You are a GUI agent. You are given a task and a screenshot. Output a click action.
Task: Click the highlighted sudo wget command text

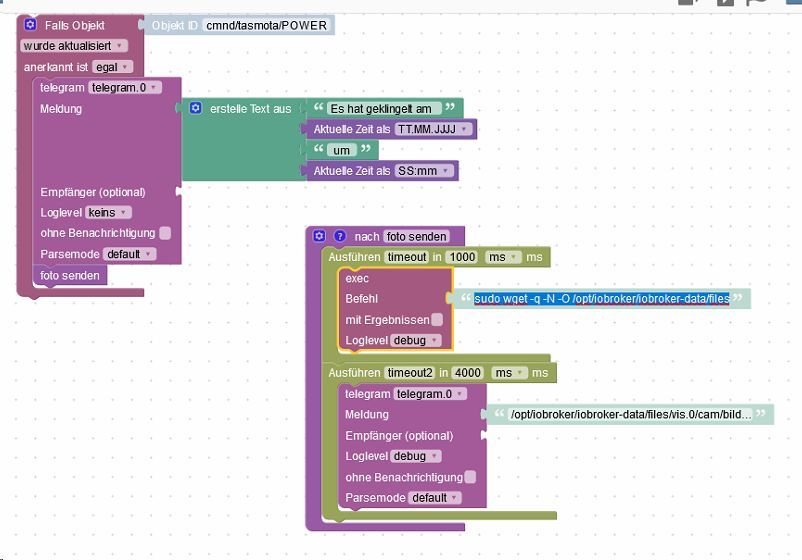coord(602,299)
